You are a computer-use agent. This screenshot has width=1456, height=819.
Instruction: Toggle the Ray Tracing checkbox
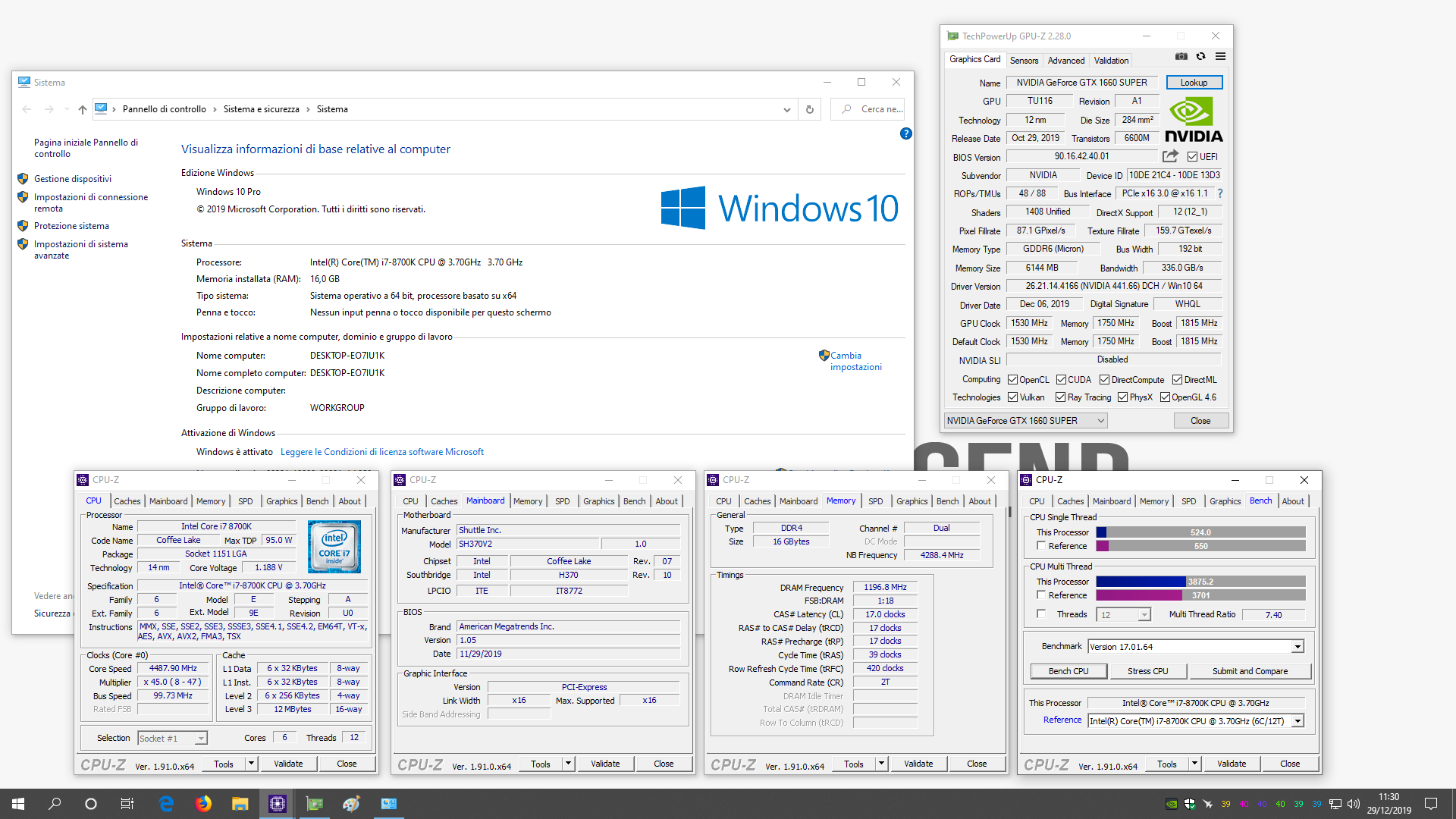pos(1060,397)
